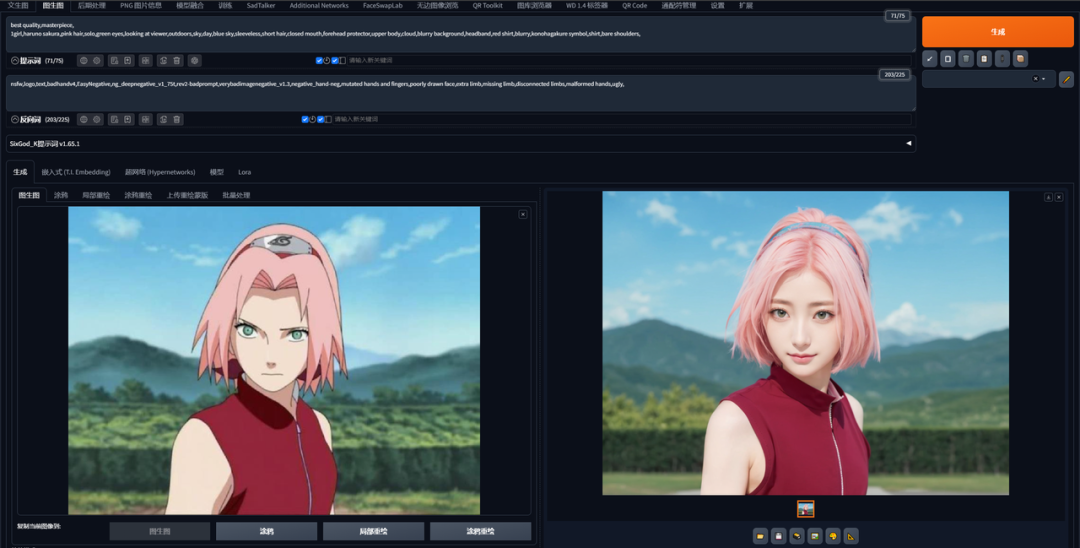Click the cardboard box icon under 生成 button
Viewport: 1080px width, 548px height.
pos(1020,59)
